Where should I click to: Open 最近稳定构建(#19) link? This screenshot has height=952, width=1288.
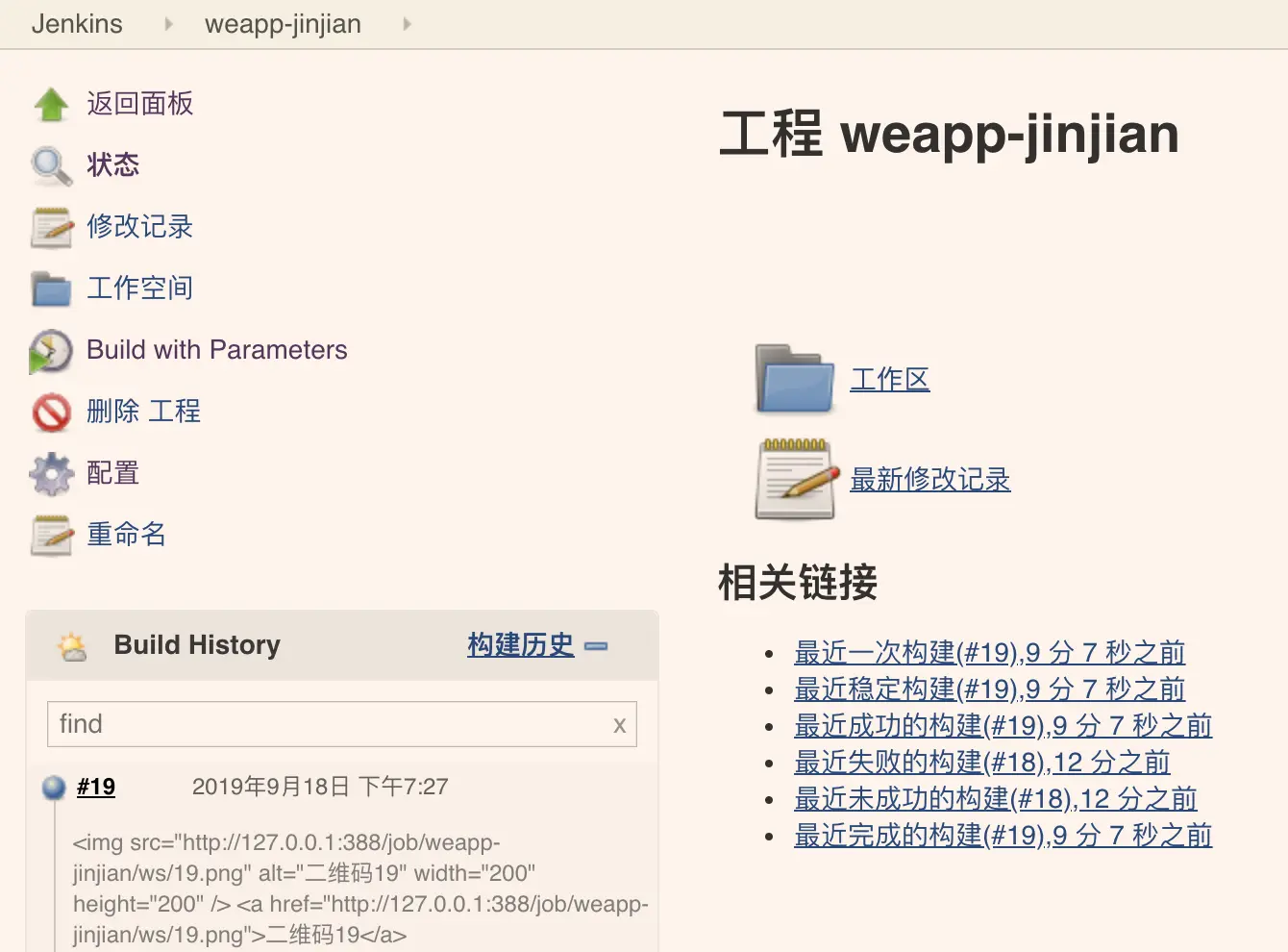pos(989,689)
